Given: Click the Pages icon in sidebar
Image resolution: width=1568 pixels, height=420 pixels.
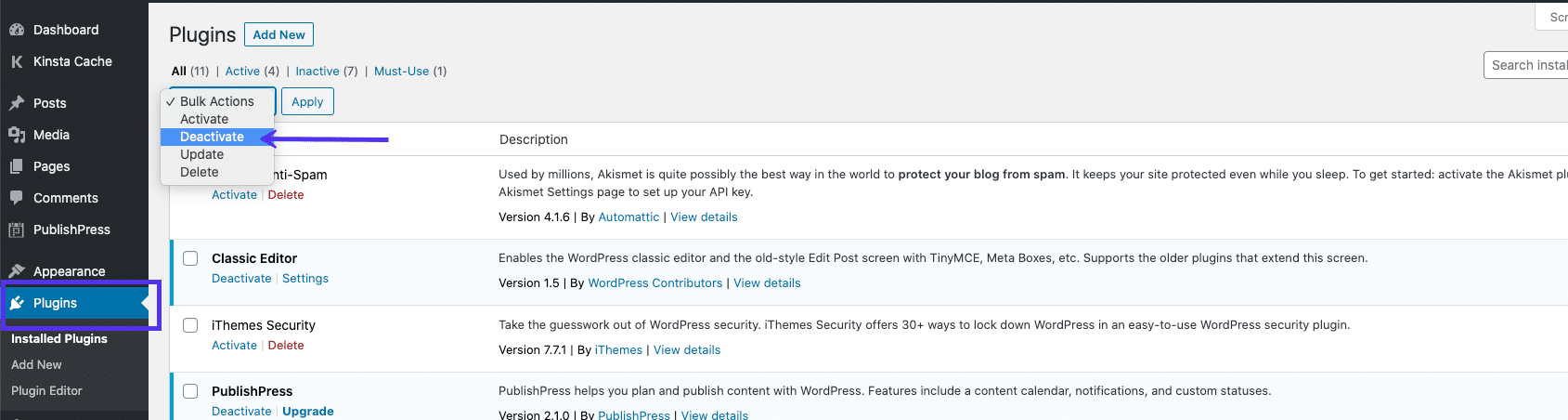Looking at the screenshot, I should coord(17,166).
